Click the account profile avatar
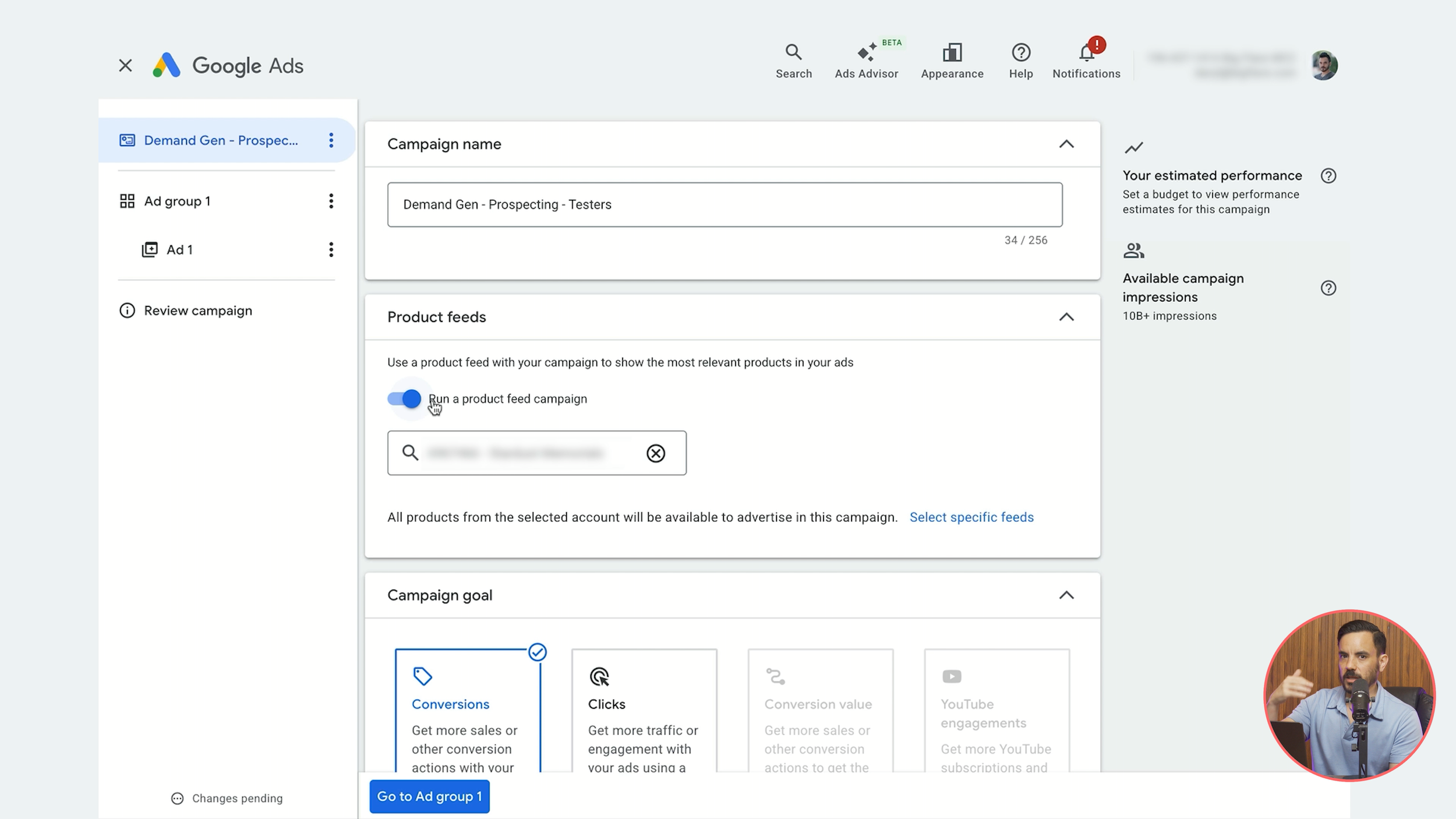The image size is (1456, 819). click(x=1324, y=65)
